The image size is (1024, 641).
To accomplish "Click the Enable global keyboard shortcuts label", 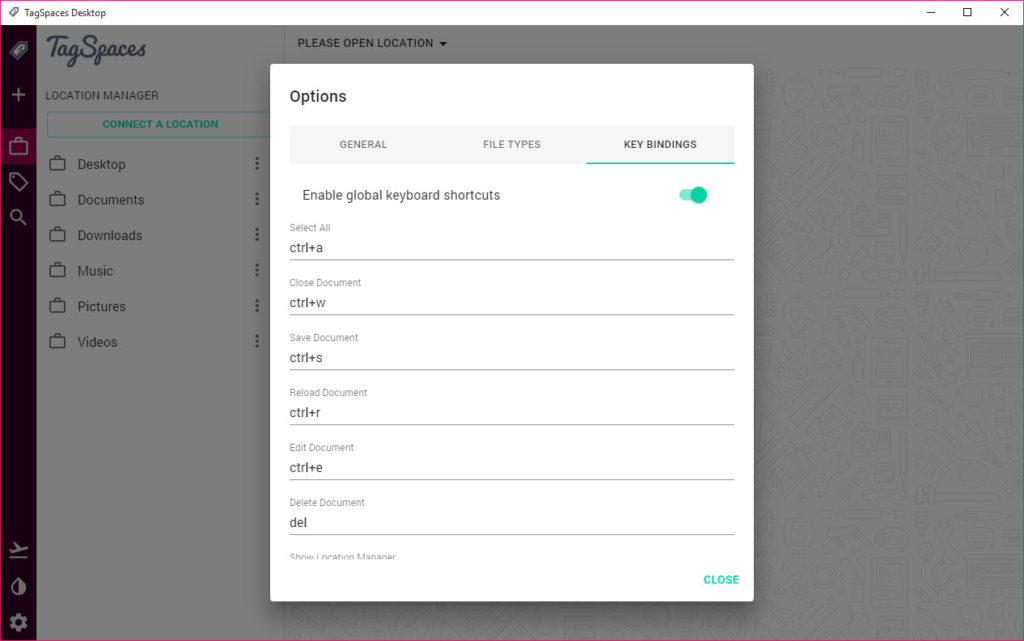I will click(x=401, y=195).
